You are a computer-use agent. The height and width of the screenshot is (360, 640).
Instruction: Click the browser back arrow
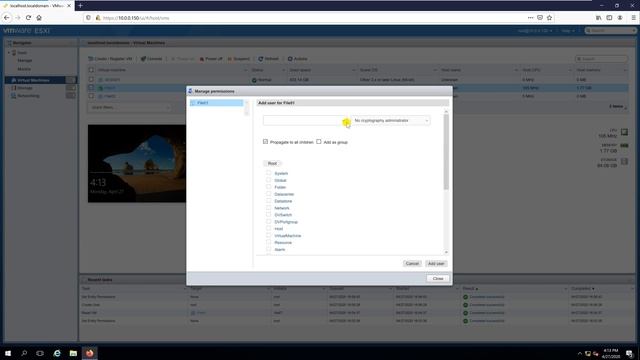(7, 18)
